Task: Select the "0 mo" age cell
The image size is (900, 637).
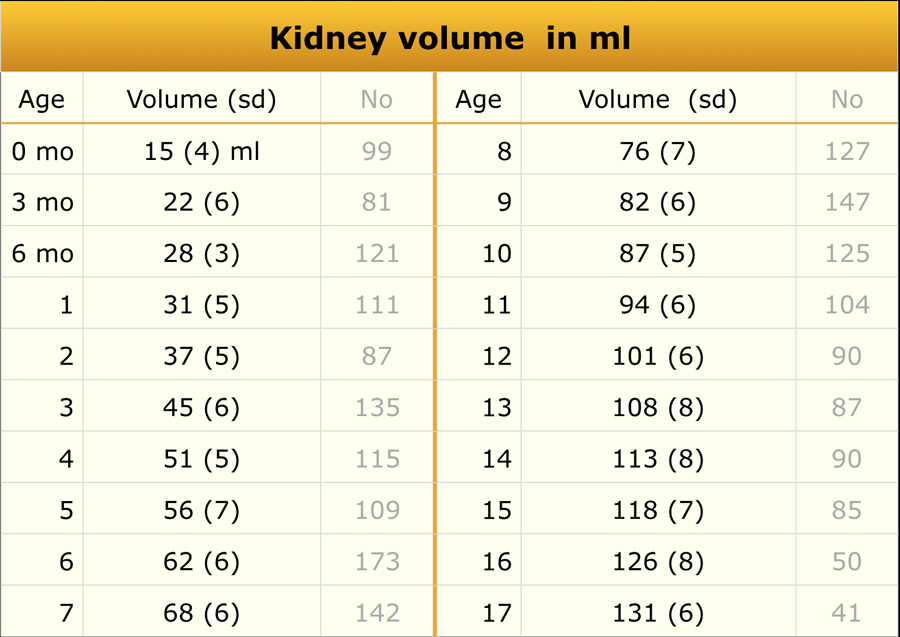Action: 43,152
